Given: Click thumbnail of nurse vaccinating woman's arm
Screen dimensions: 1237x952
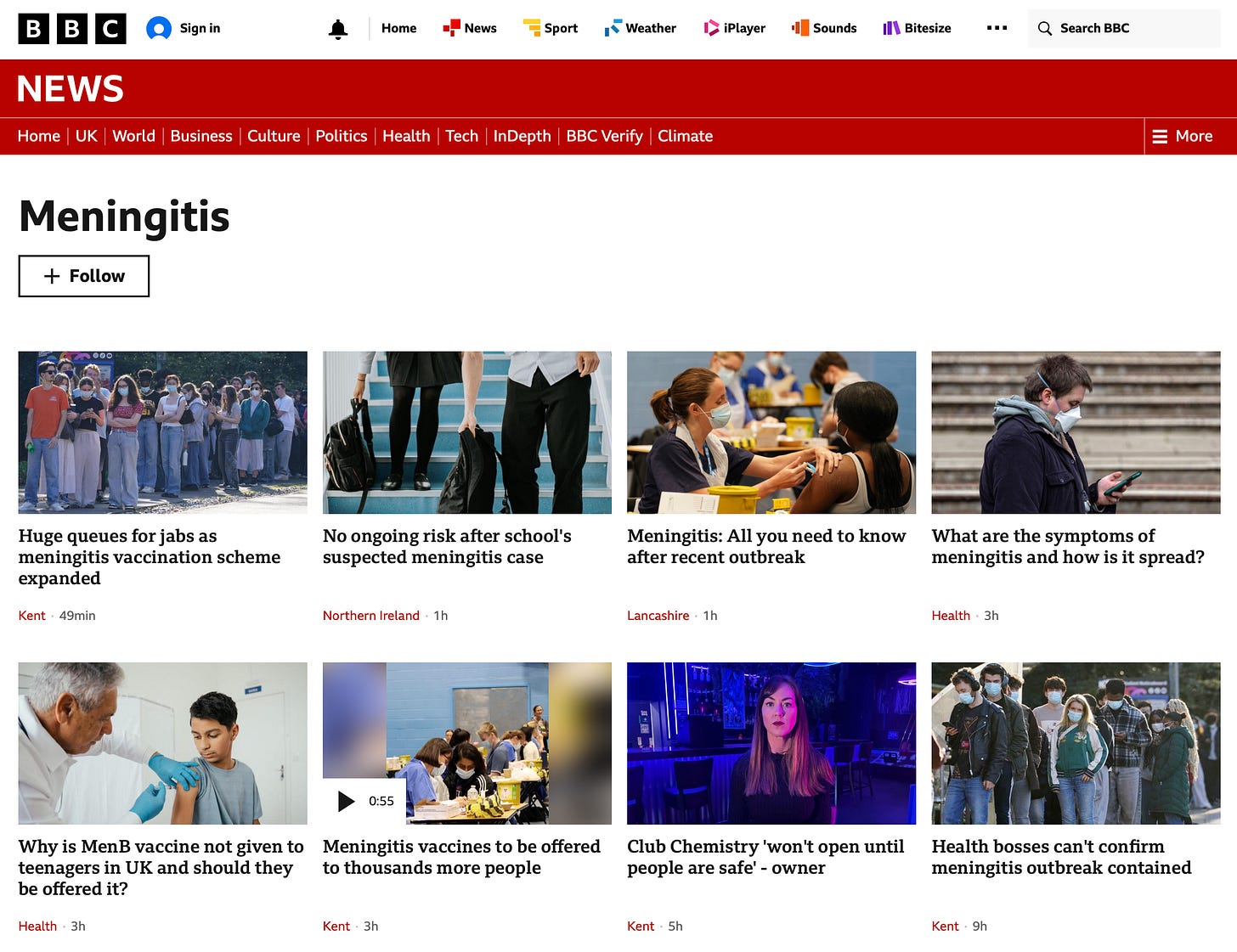Looking at the screenshot, I should click(x=771, y=432).
